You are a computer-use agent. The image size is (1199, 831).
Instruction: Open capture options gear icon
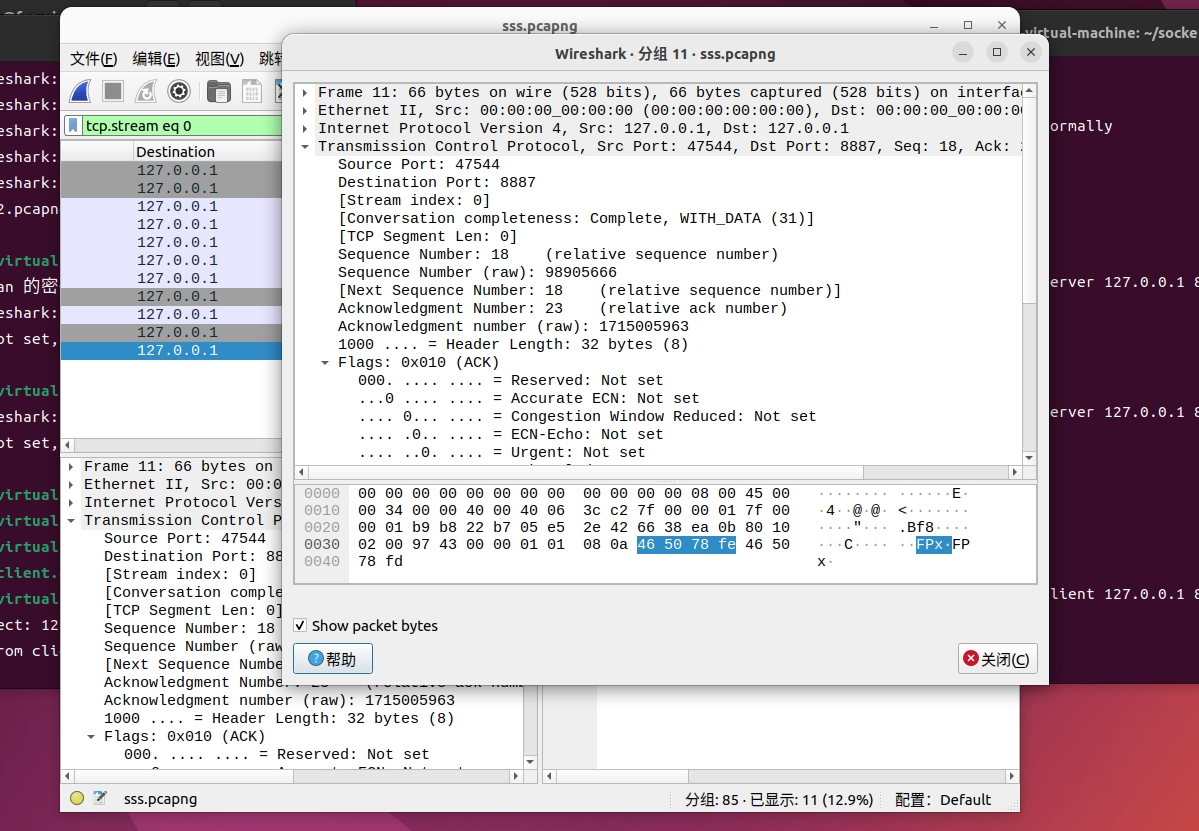[x=179, y=92]
